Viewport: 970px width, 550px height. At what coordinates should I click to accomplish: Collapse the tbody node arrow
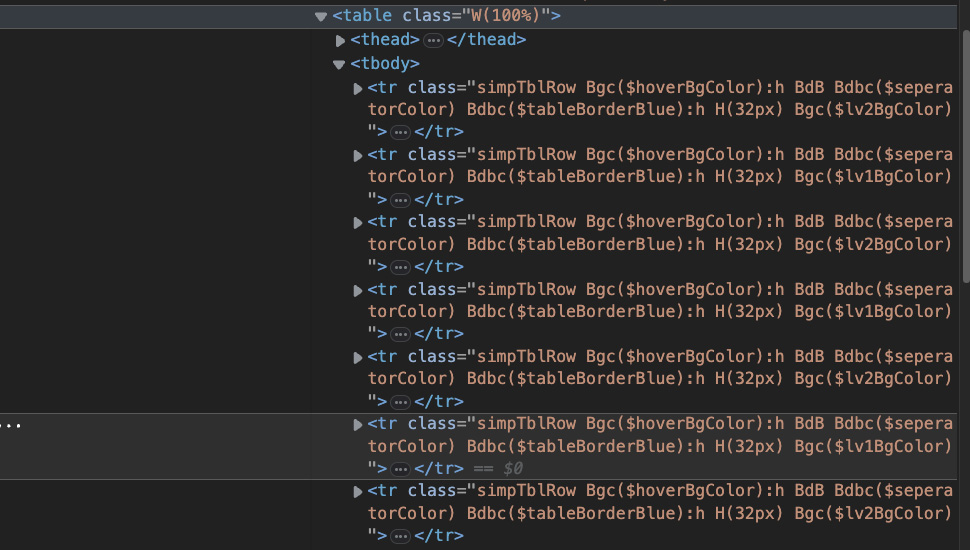(338, 64)
